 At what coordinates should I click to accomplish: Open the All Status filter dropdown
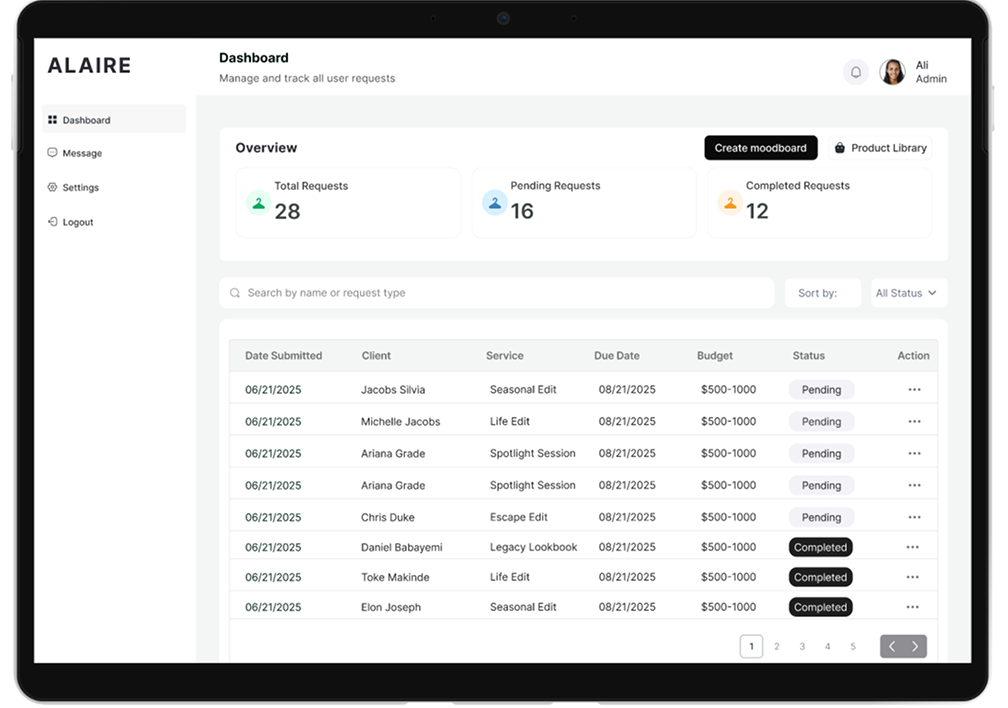pyautogui.click(x=906, y=292)
